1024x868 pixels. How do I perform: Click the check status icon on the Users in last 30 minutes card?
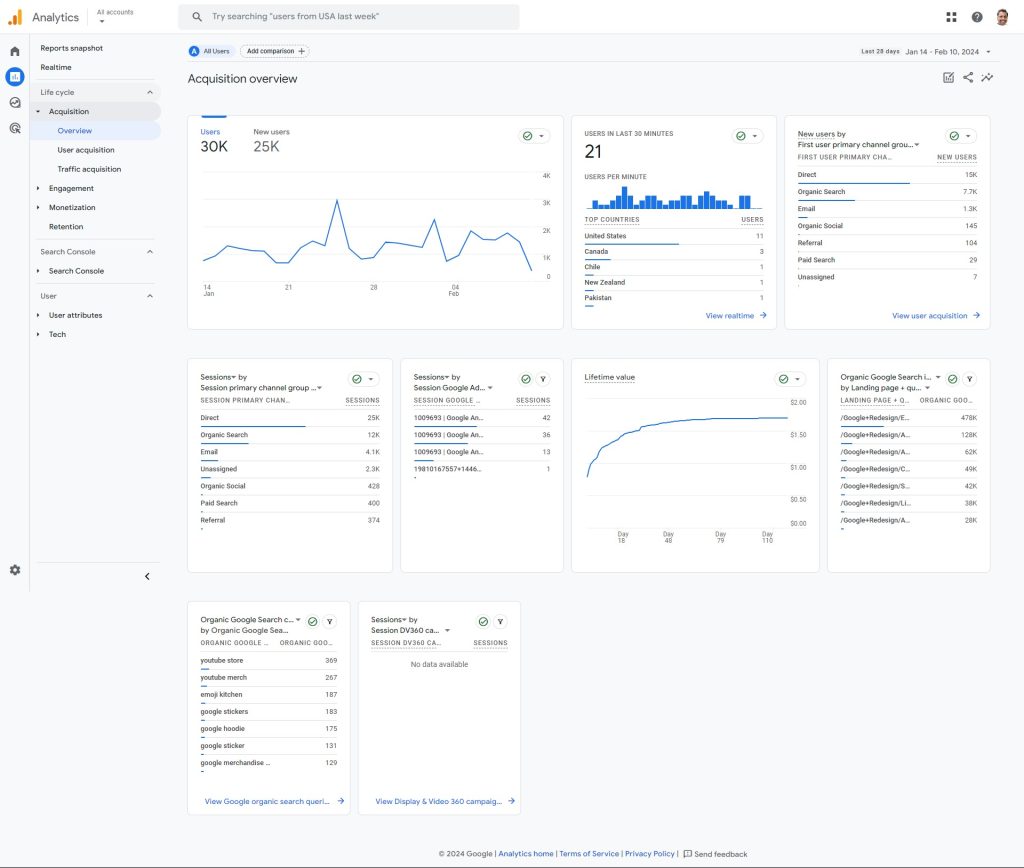[x=741, y=136]
